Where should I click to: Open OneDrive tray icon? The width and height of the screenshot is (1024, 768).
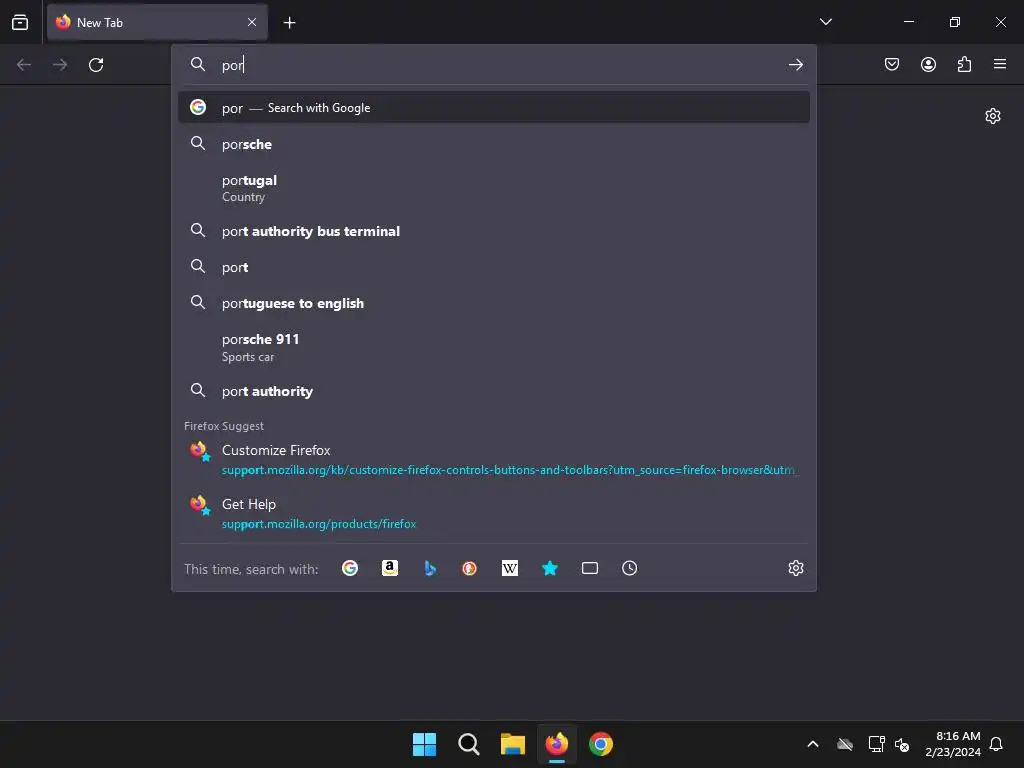click(x=845, y=744)
